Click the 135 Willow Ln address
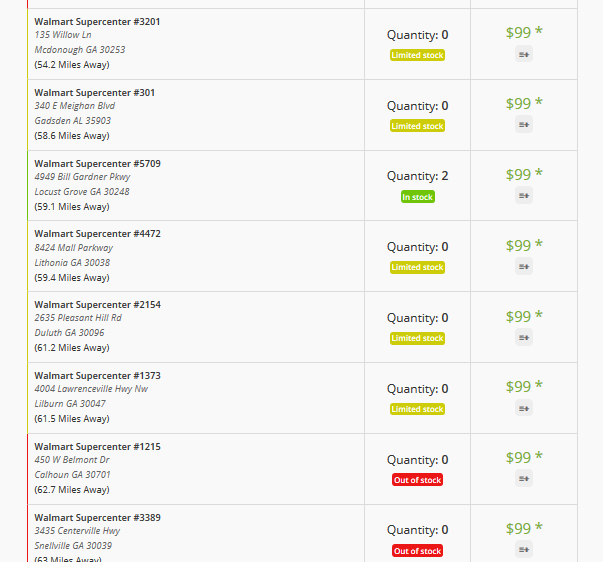Image resolution: width=603 pixels, height=562 pixels. point(63,35)
